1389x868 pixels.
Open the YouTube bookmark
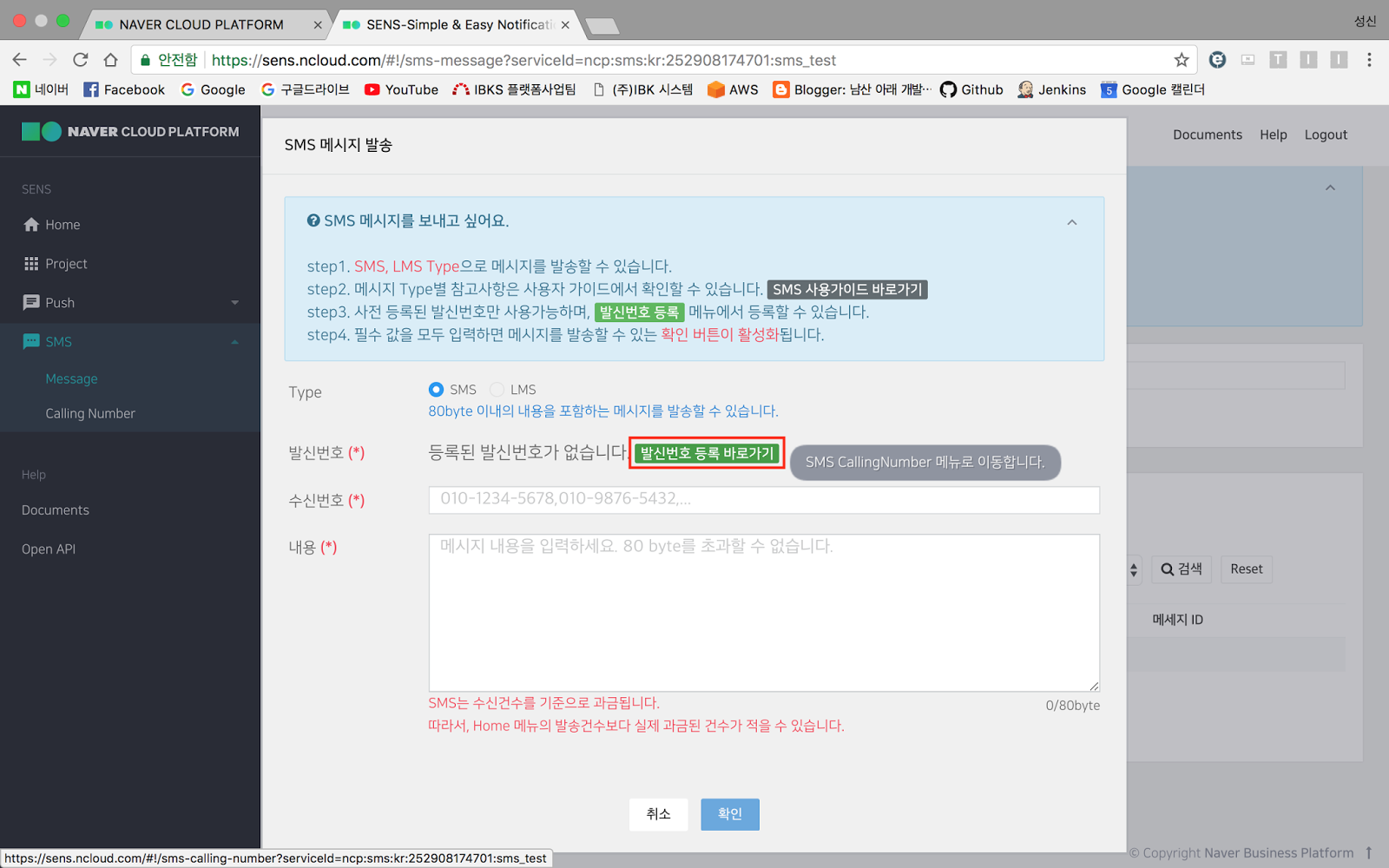pos(401,89)
